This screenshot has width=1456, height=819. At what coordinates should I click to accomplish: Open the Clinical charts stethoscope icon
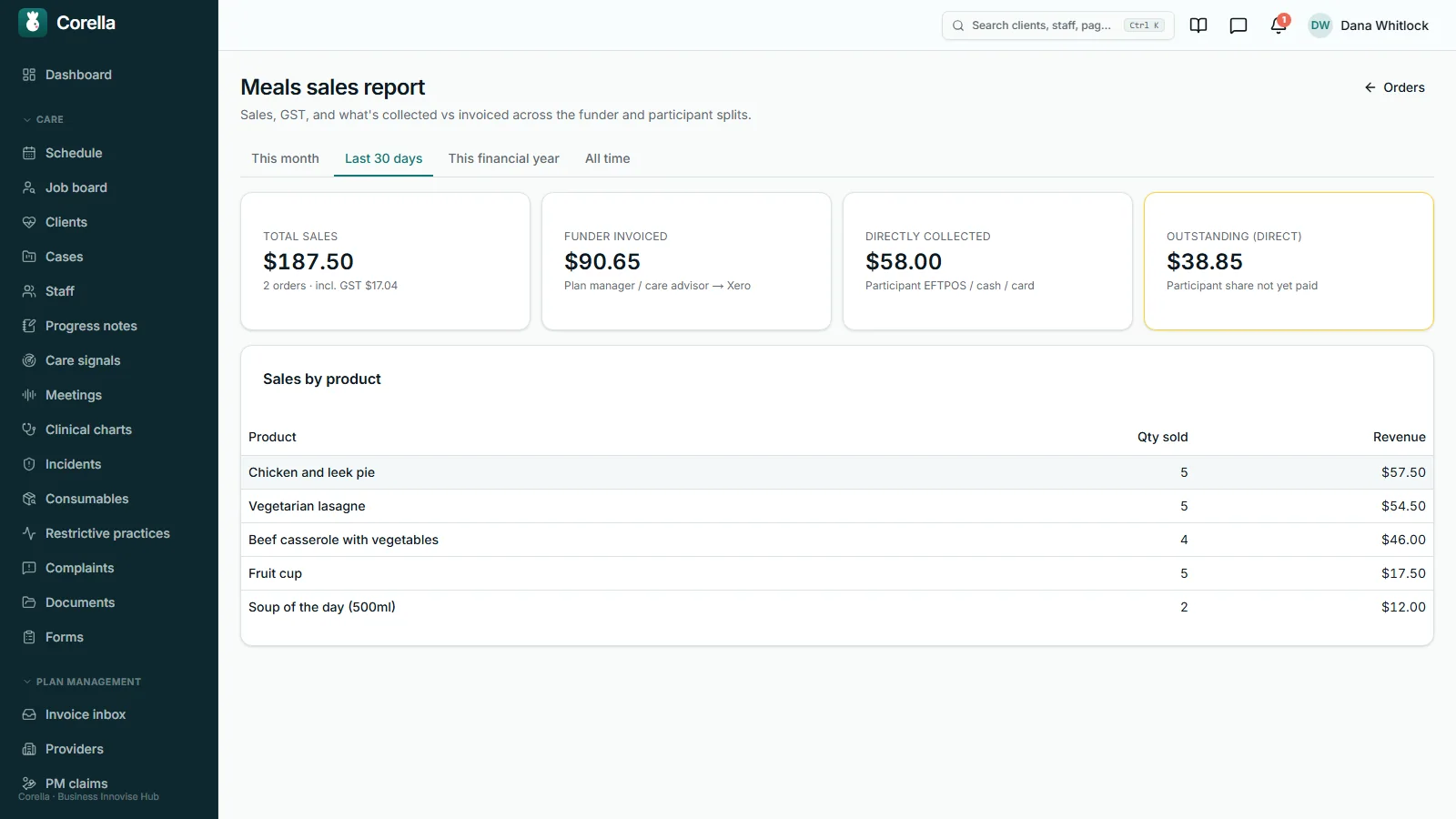pos(29,430)
